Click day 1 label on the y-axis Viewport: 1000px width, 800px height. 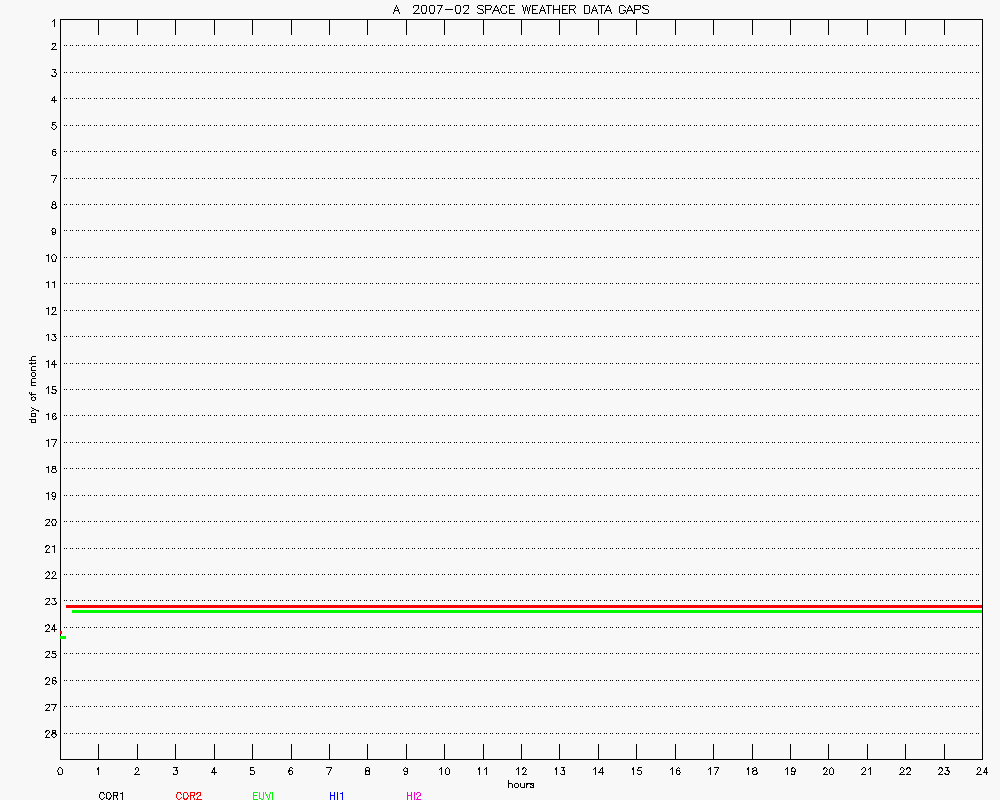[x=50, y=20]
